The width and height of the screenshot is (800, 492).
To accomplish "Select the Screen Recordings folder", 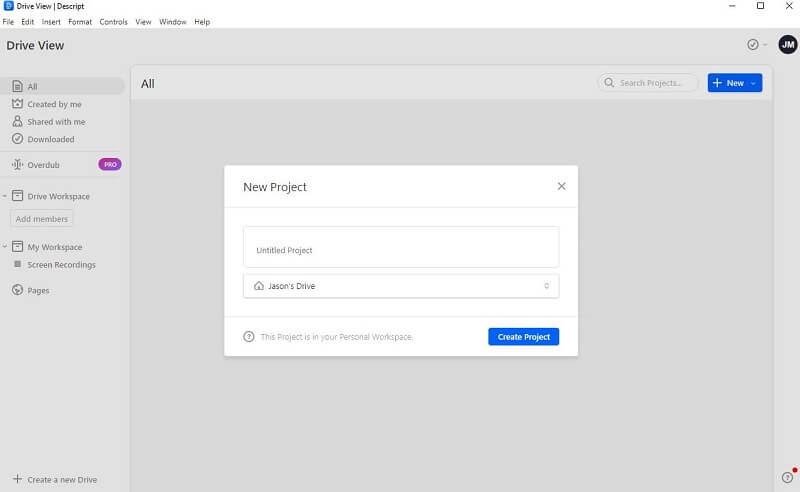I will 61,265.
